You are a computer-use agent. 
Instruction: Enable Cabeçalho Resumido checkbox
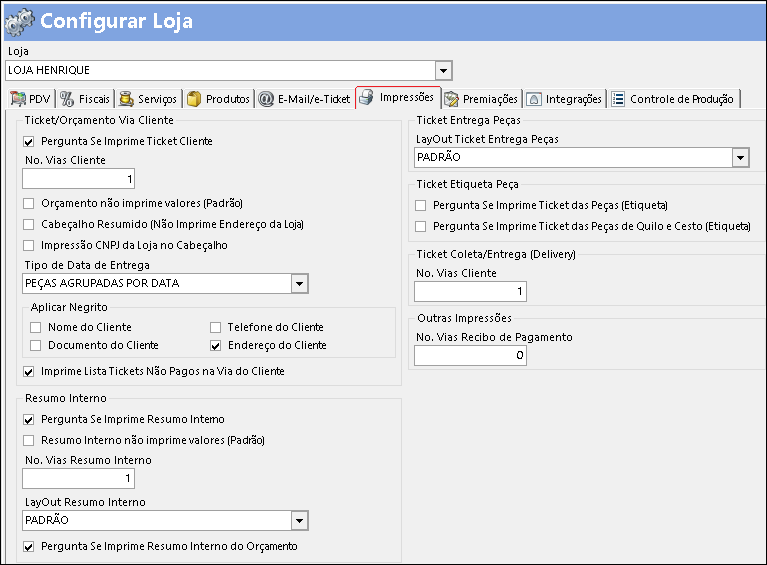(x=29, y=225)
